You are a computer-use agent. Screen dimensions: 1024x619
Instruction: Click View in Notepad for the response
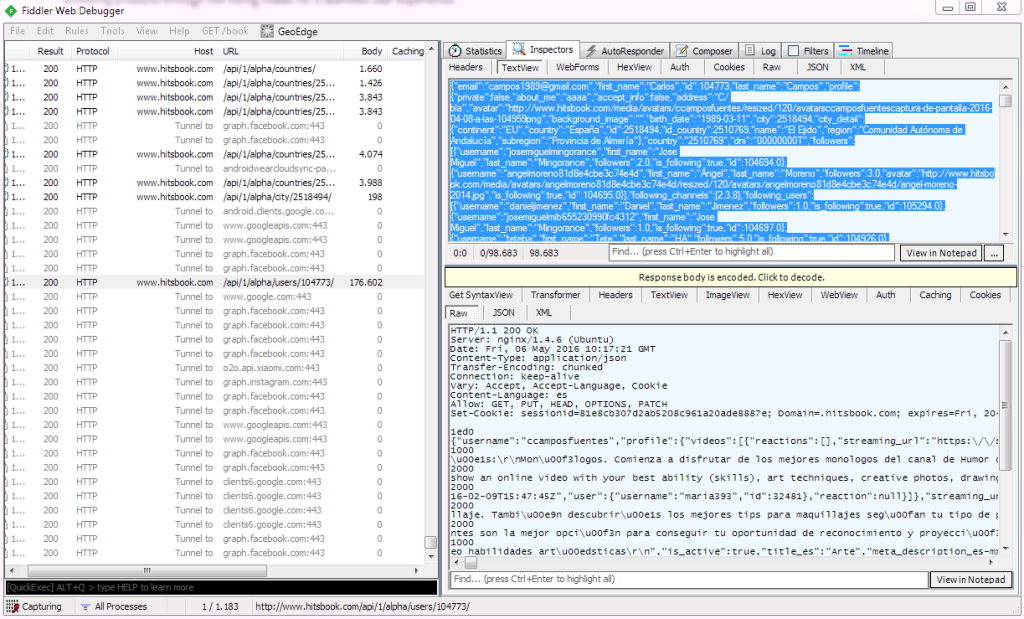point(970,579)
